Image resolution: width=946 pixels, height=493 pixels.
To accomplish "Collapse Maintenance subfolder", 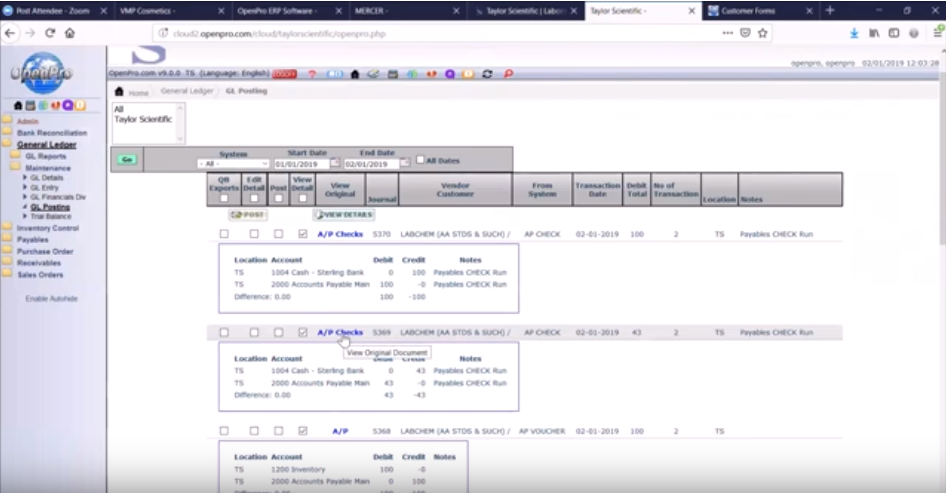I will pyautogui.click(x=15, y=167).
